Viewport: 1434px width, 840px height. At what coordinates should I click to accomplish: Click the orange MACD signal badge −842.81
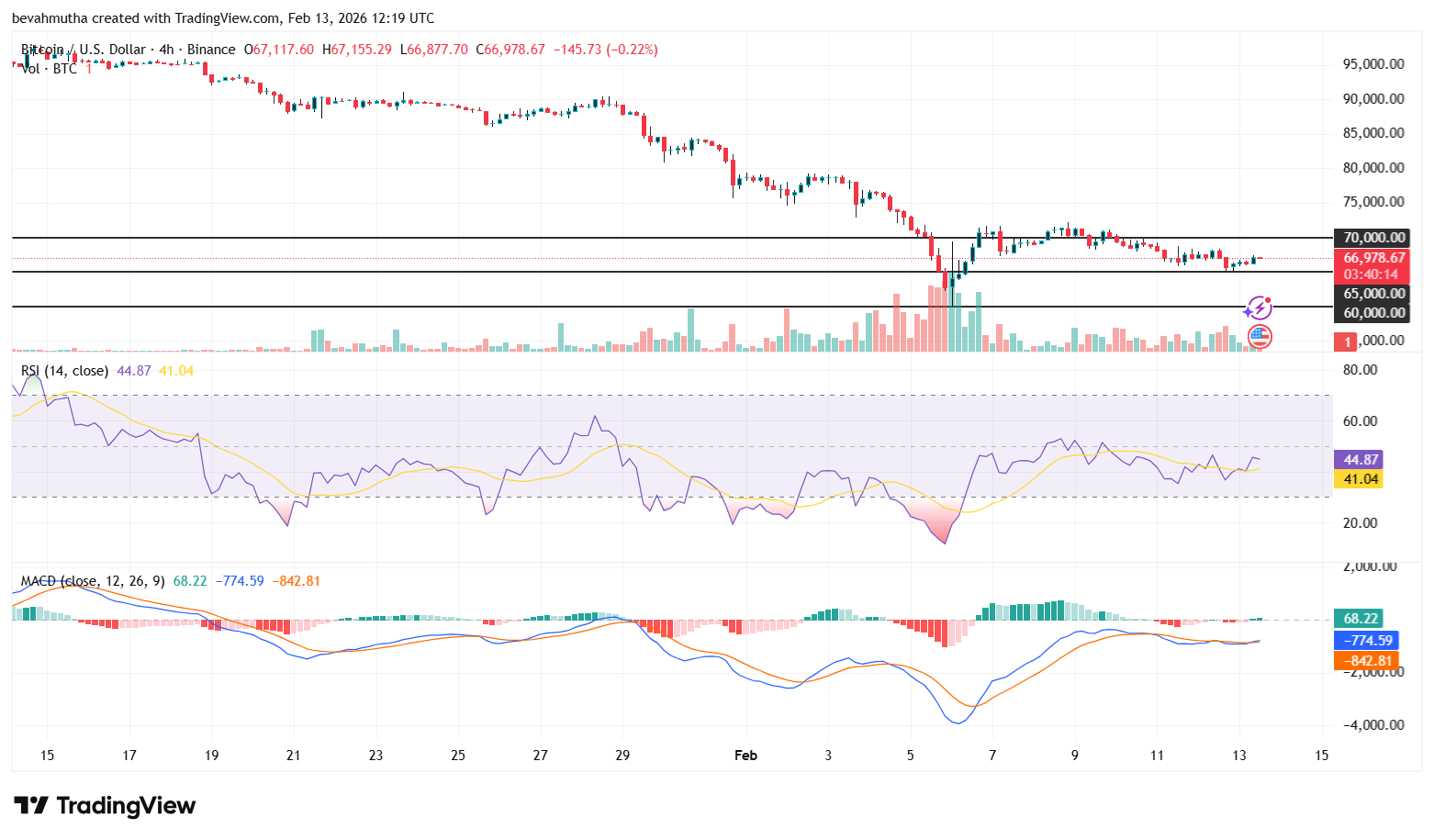[x=1364, y=660]
